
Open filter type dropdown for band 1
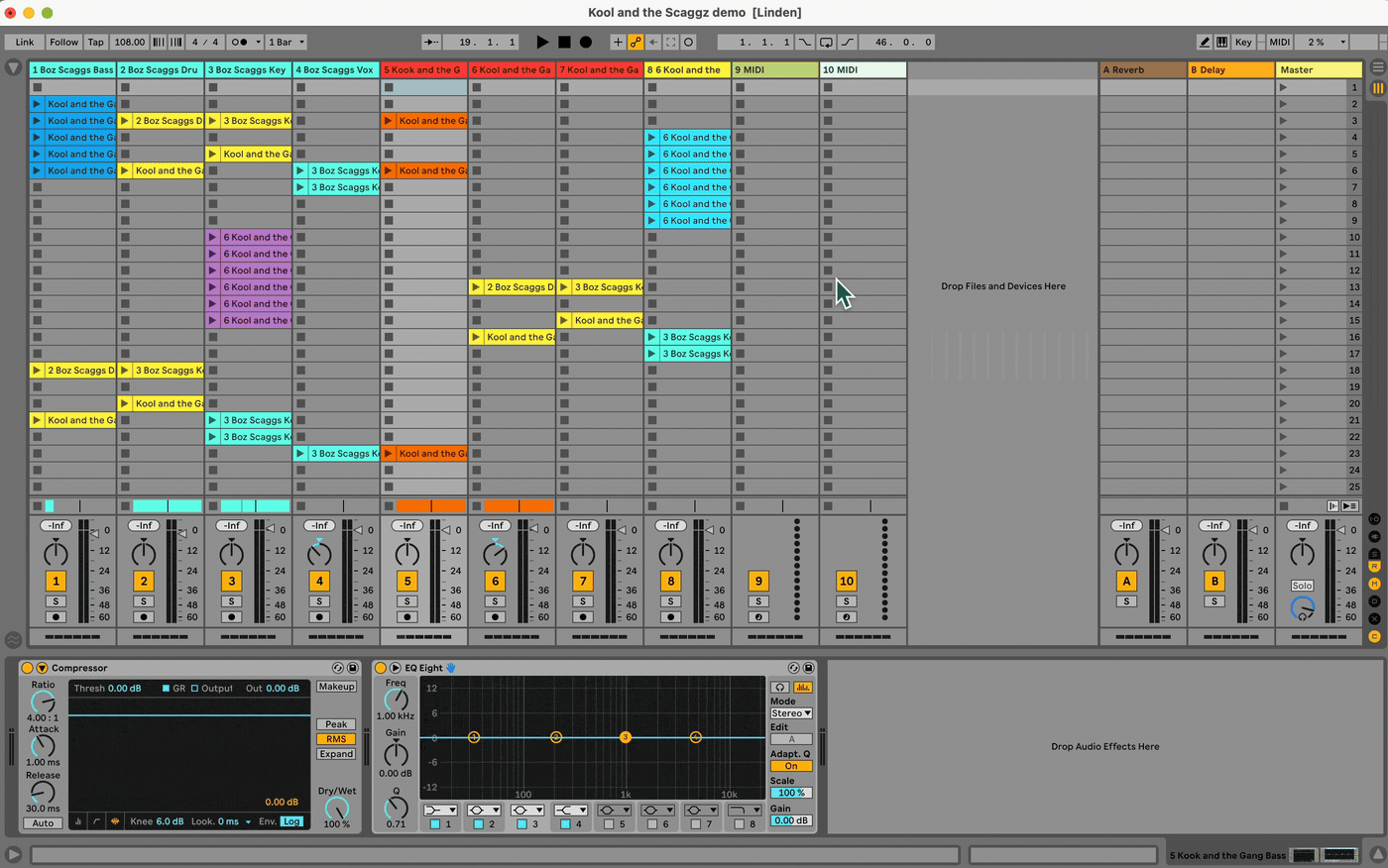pyautogui.click(x=440, y=811)
